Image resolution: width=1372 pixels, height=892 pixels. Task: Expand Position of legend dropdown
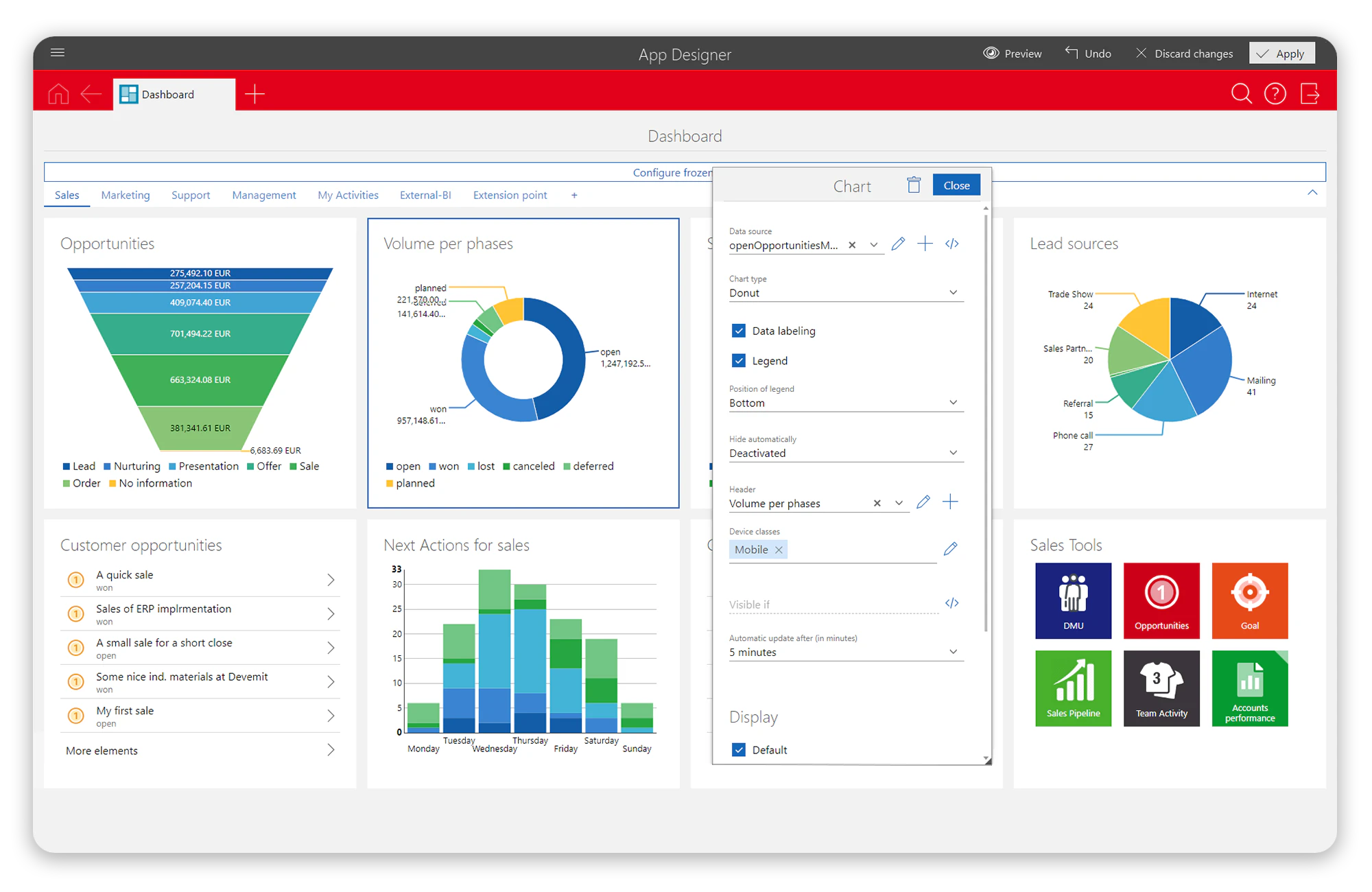point(845,403)
